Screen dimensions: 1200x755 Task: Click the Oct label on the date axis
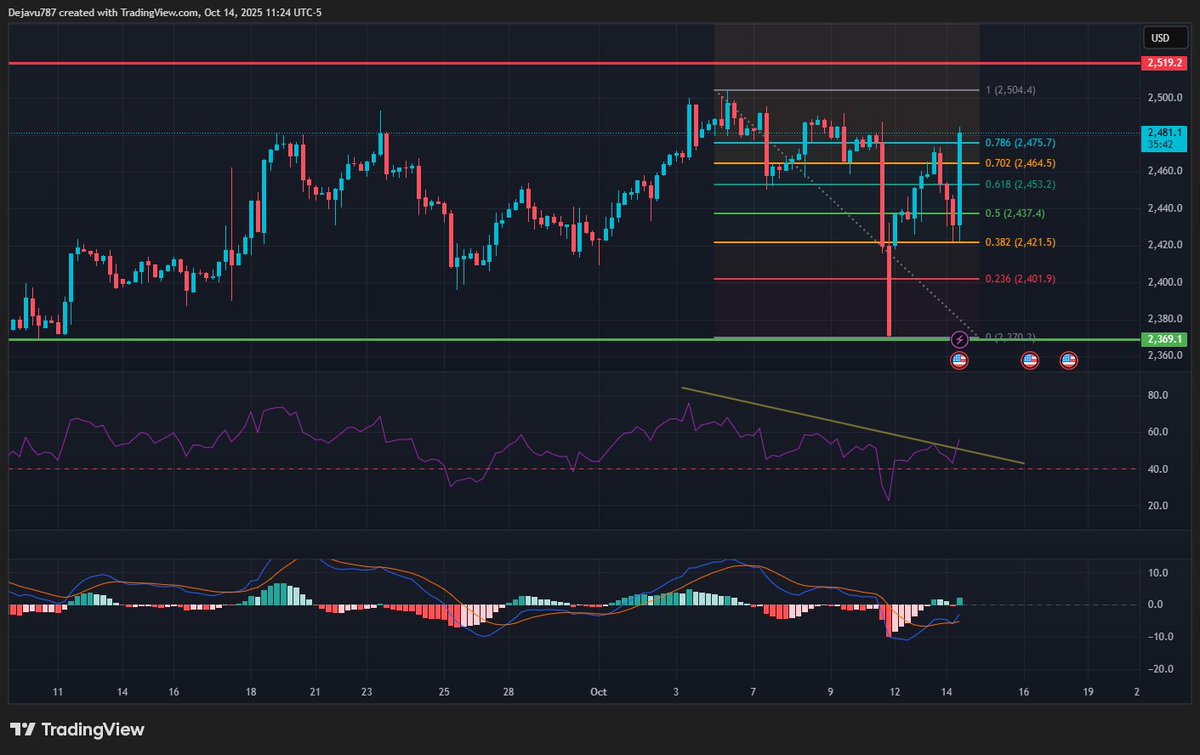click(x=599, y=692)
